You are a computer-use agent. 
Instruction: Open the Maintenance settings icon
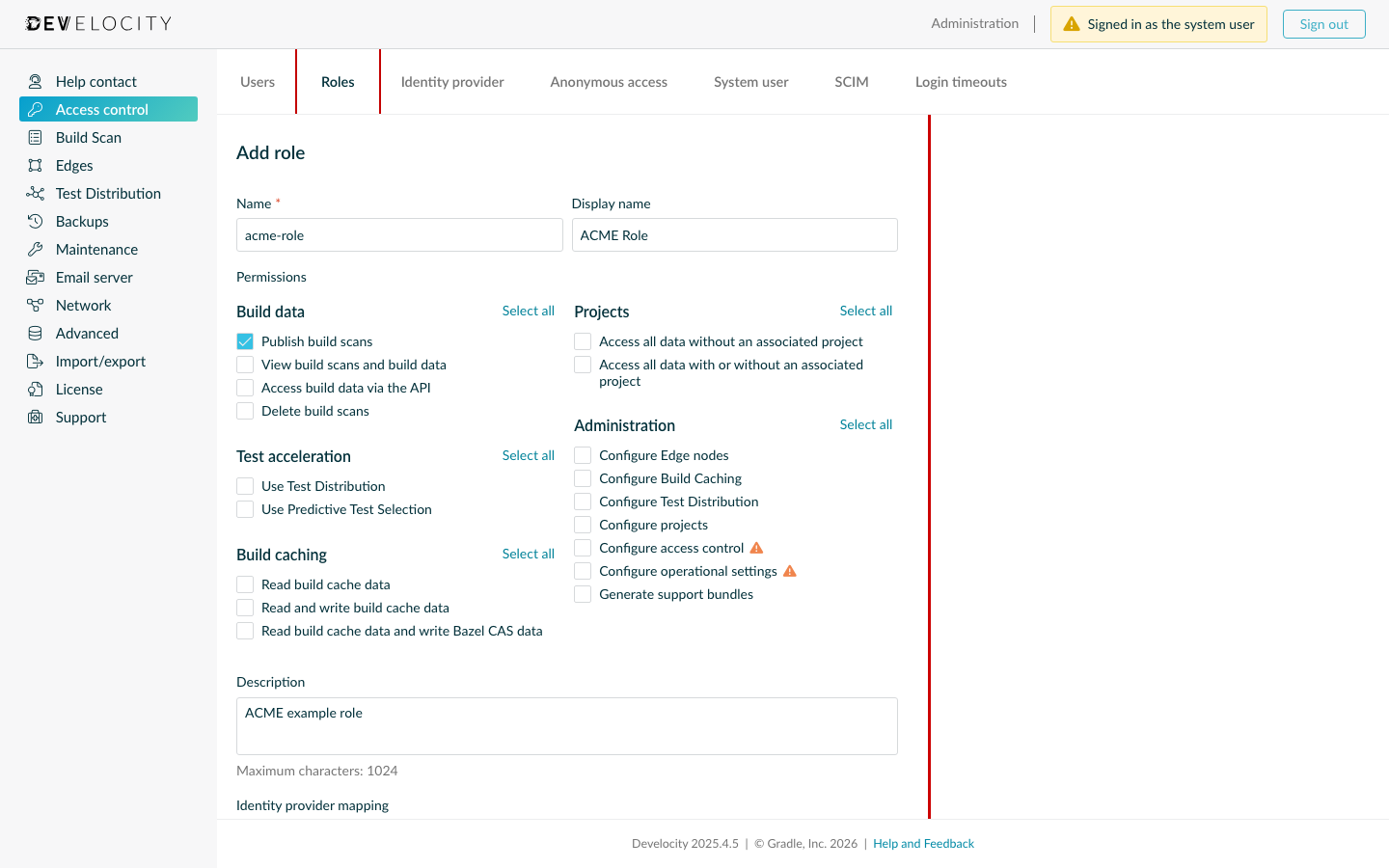[x=35, y=249]
